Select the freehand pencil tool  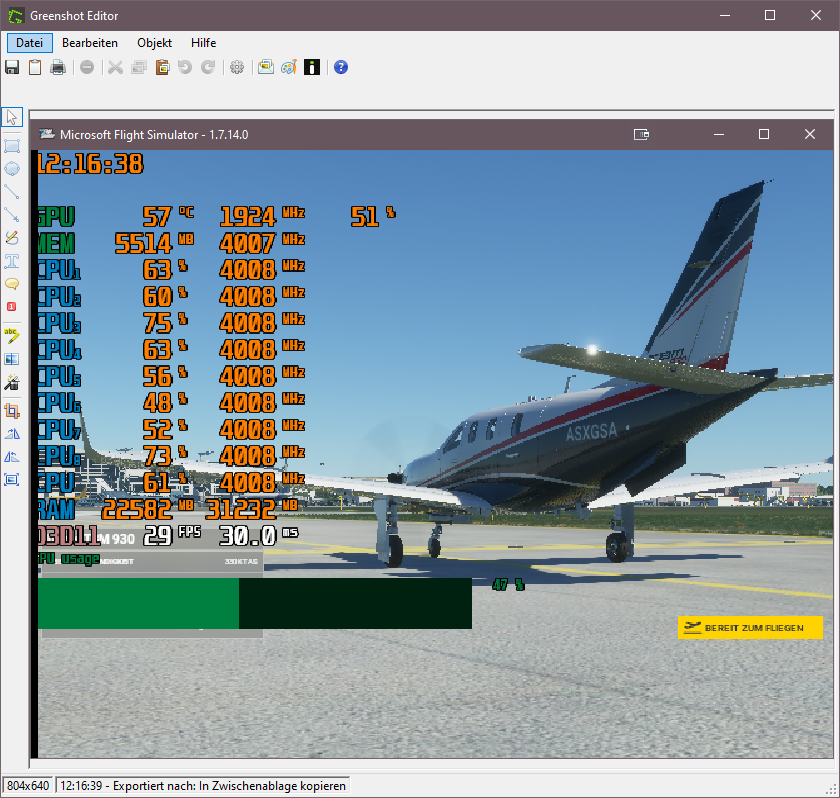click(x=12, y=238)
